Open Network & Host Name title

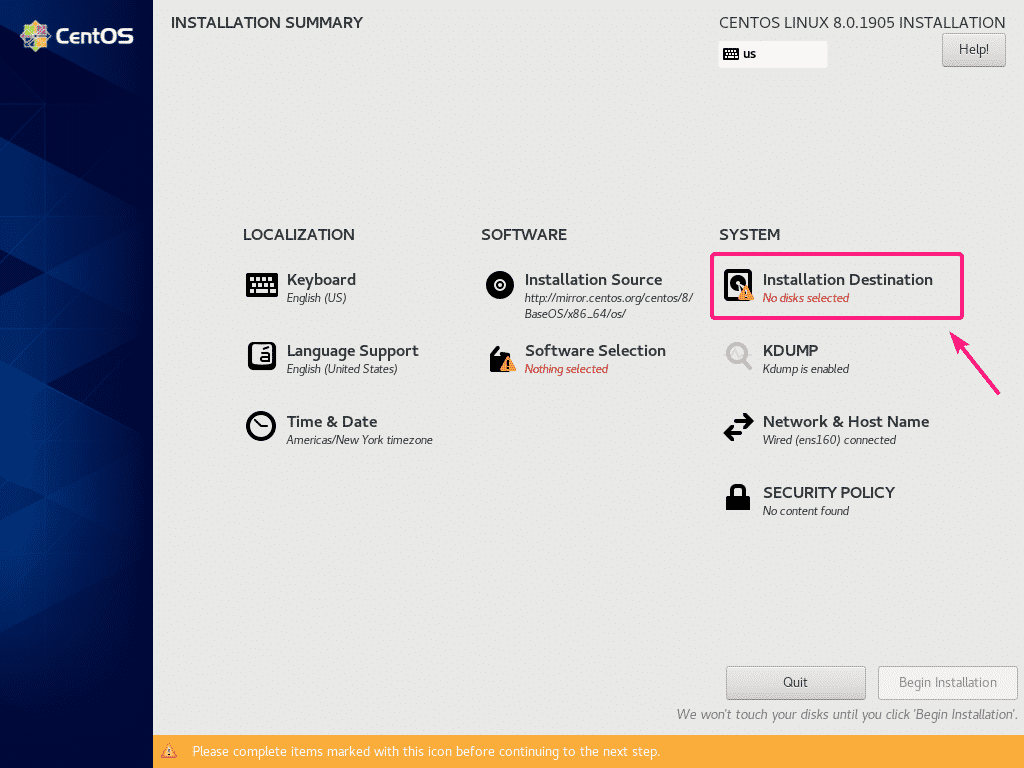pos(846,422)
